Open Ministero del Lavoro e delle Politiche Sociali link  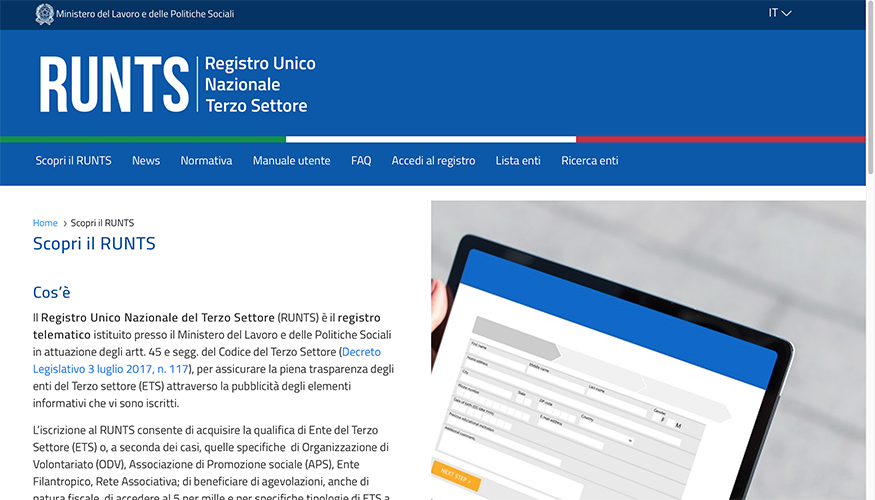point(145,14)
